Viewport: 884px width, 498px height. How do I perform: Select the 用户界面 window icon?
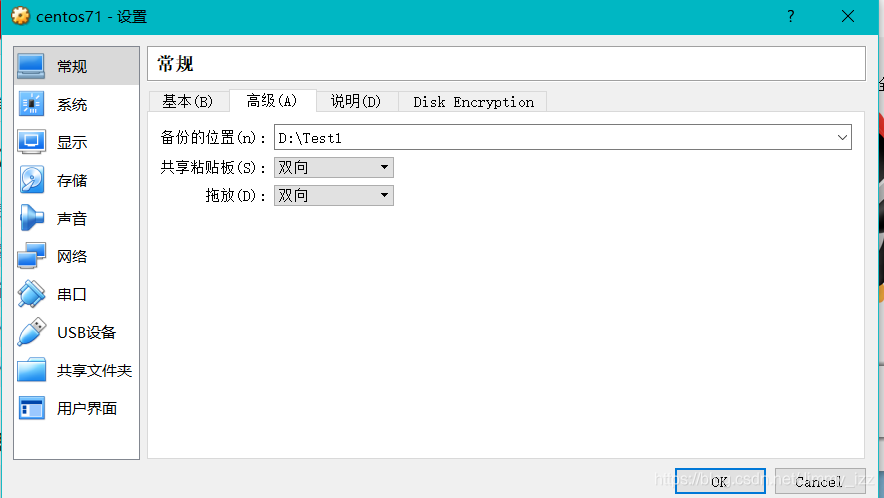coord(31,408)
